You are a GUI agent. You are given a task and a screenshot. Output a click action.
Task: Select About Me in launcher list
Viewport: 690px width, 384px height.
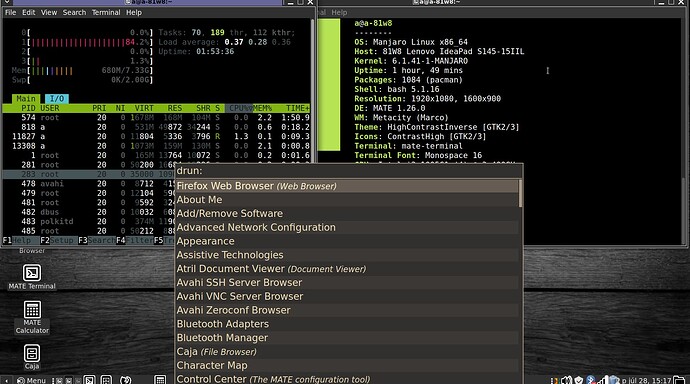point(347,200)
